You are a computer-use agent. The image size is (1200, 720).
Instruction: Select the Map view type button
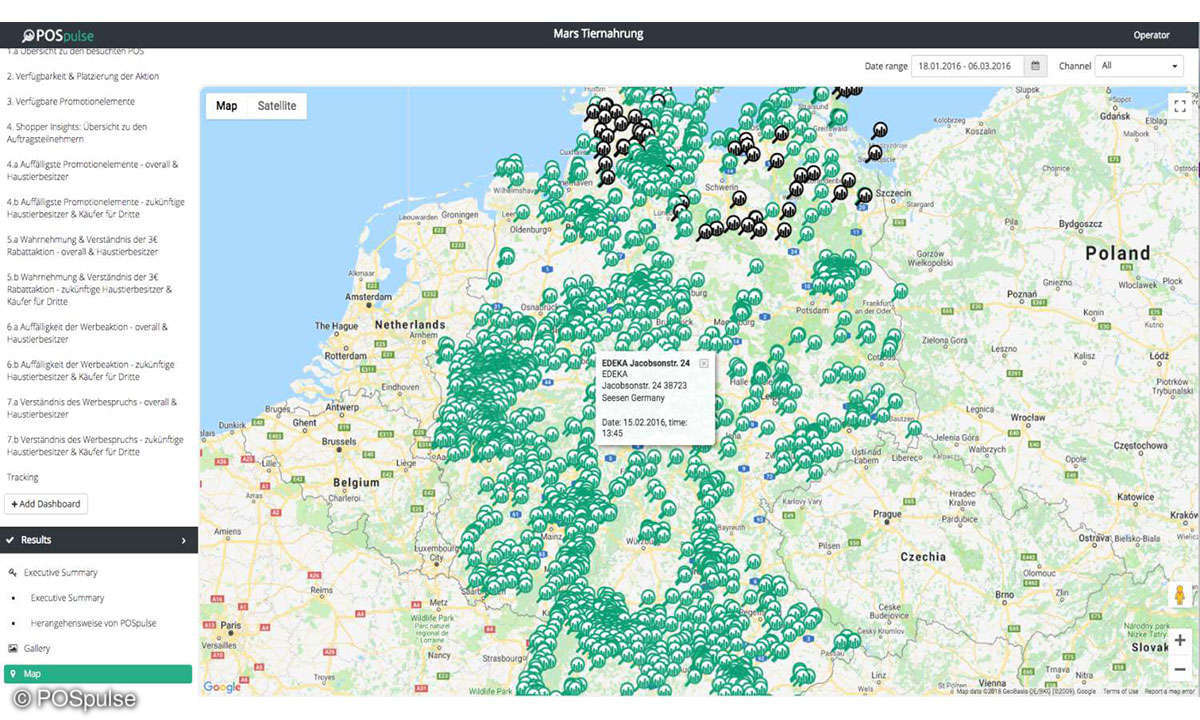click(227, 106)
